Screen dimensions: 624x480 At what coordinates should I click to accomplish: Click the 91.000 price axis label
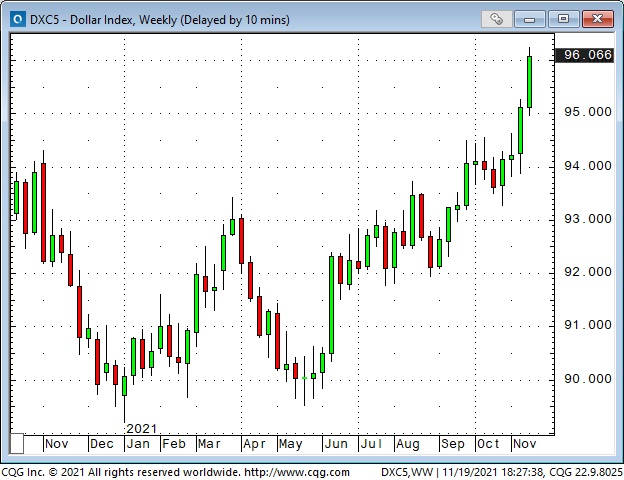tap(587, 325)
